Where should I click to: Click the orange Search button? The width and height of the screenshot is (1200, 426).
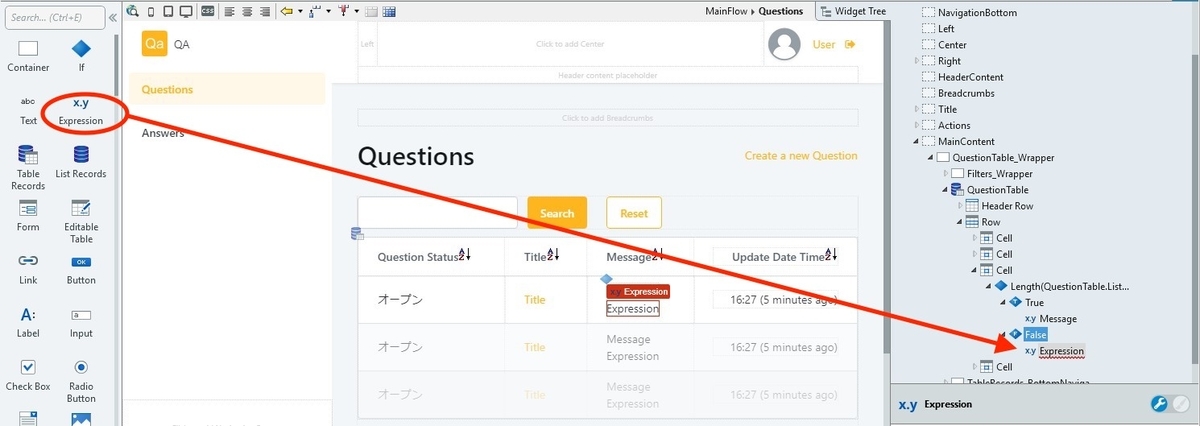click(557, 213)
